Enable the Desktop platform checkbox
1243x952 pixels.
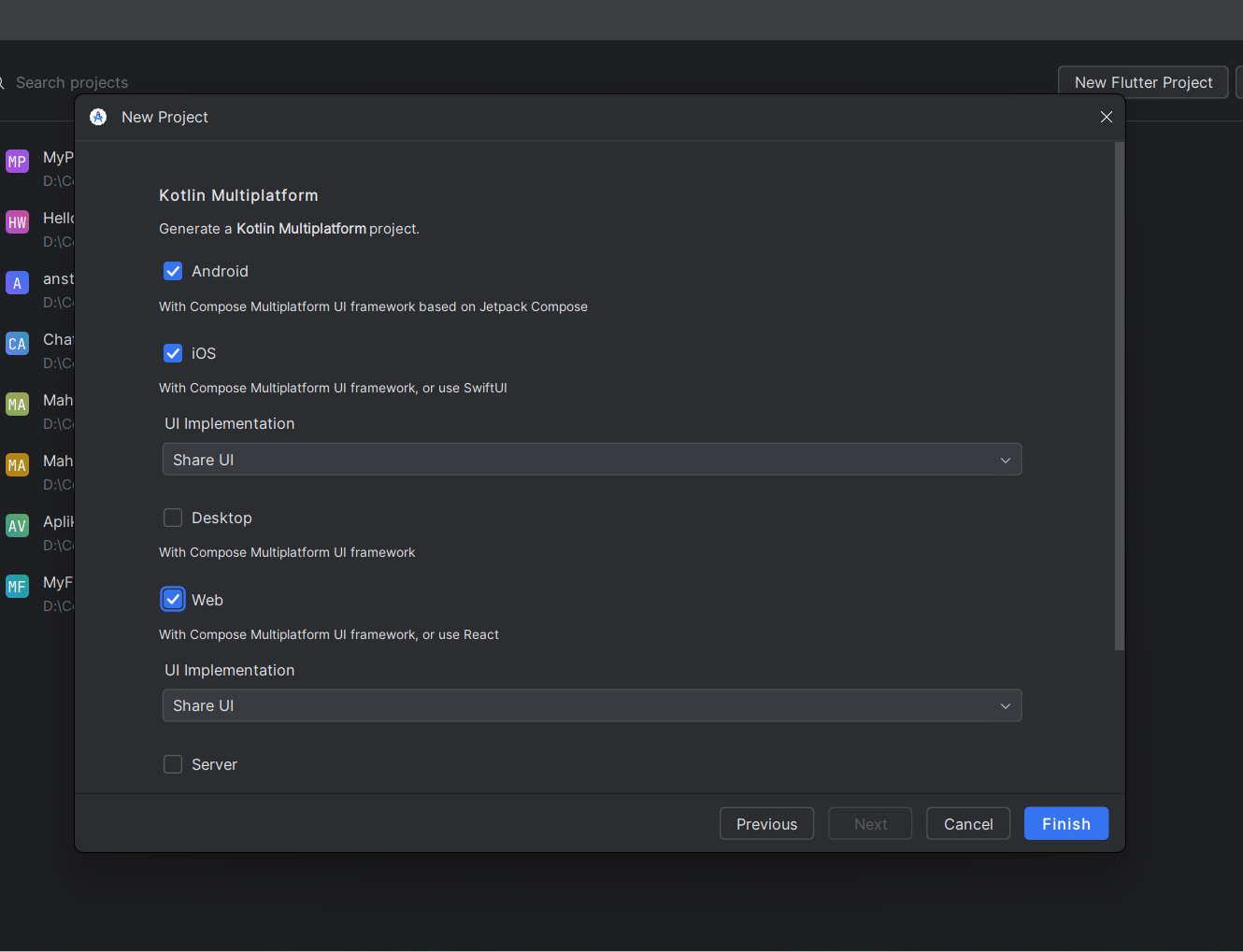pyautogui.click(x=173, y=518)
